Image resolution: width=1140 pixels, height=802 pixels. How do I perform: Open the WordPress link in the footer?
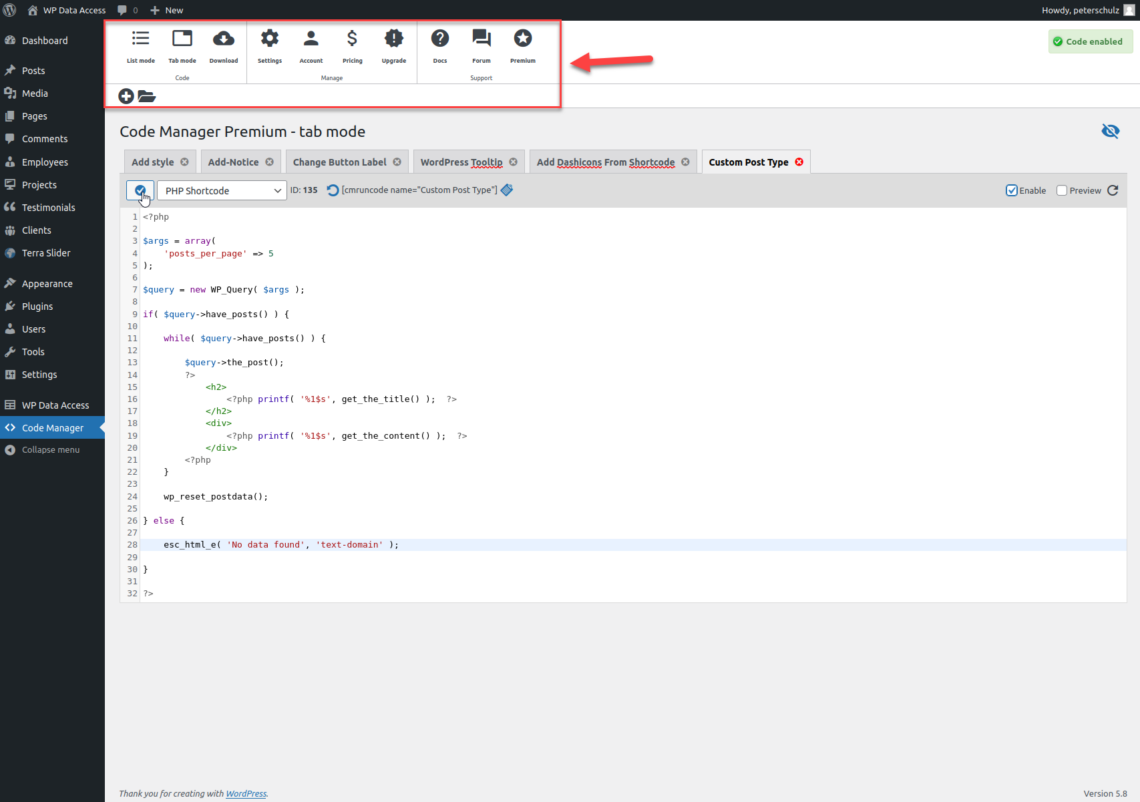pyautogui.click(x=246, y=793)
